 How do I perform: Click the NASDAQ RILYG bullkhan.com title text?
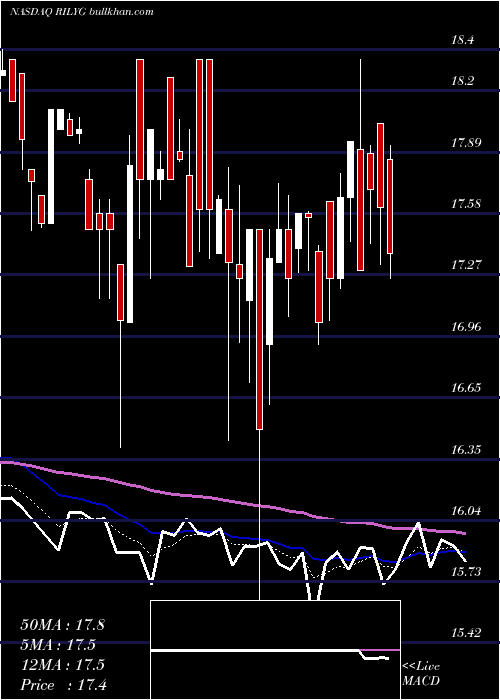82,12
